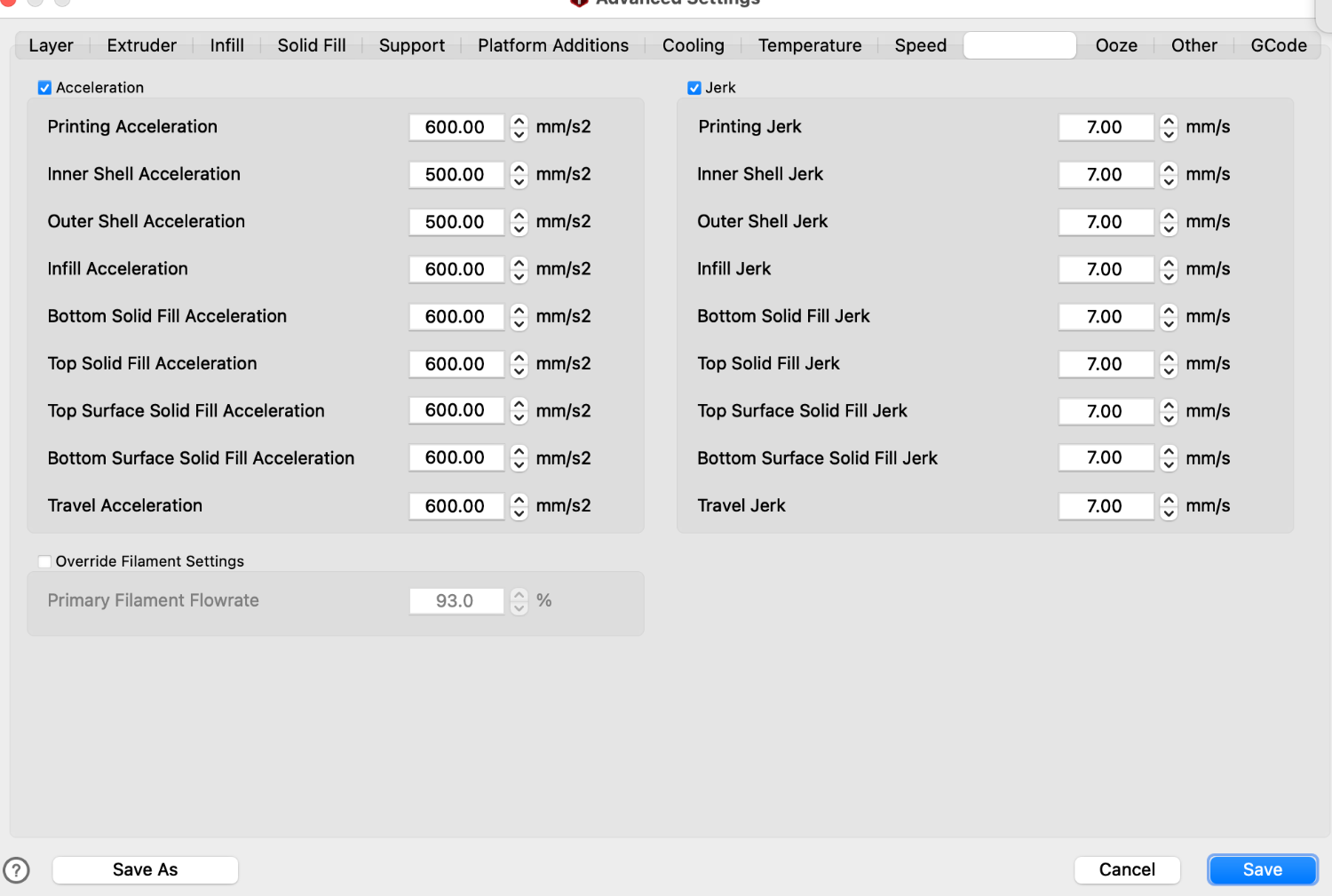Click the Save button
The image size is (1332, 896).
[x=1262, y=870]
